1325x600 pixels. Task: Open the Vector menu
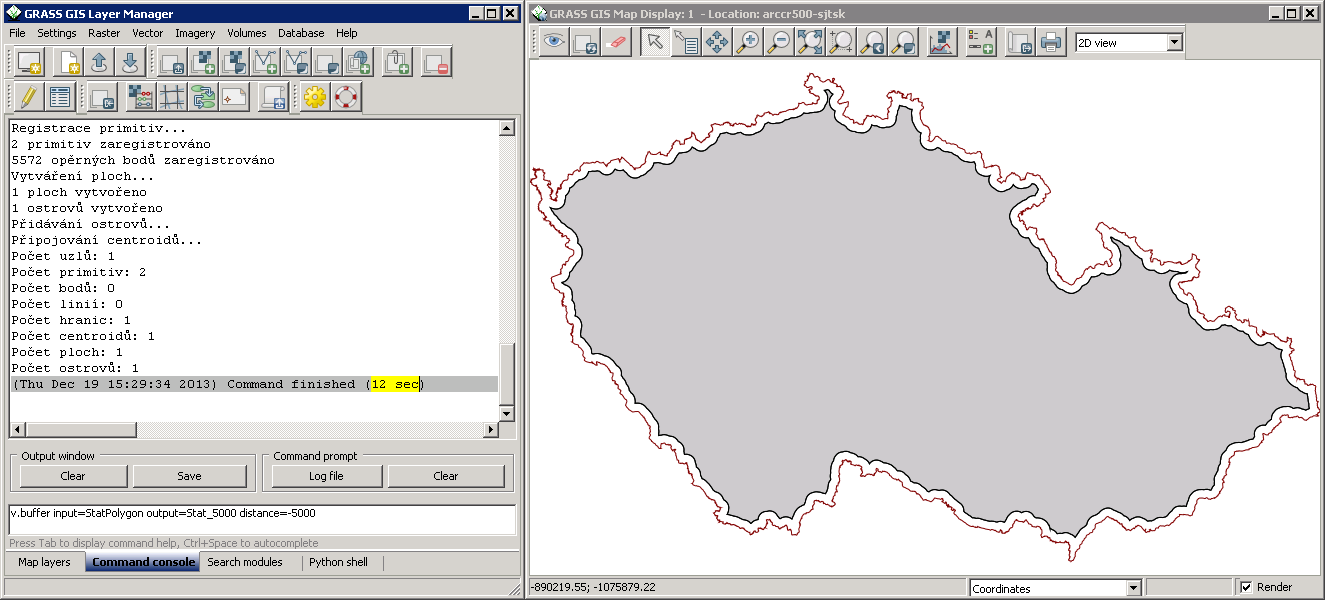[148, 33]
